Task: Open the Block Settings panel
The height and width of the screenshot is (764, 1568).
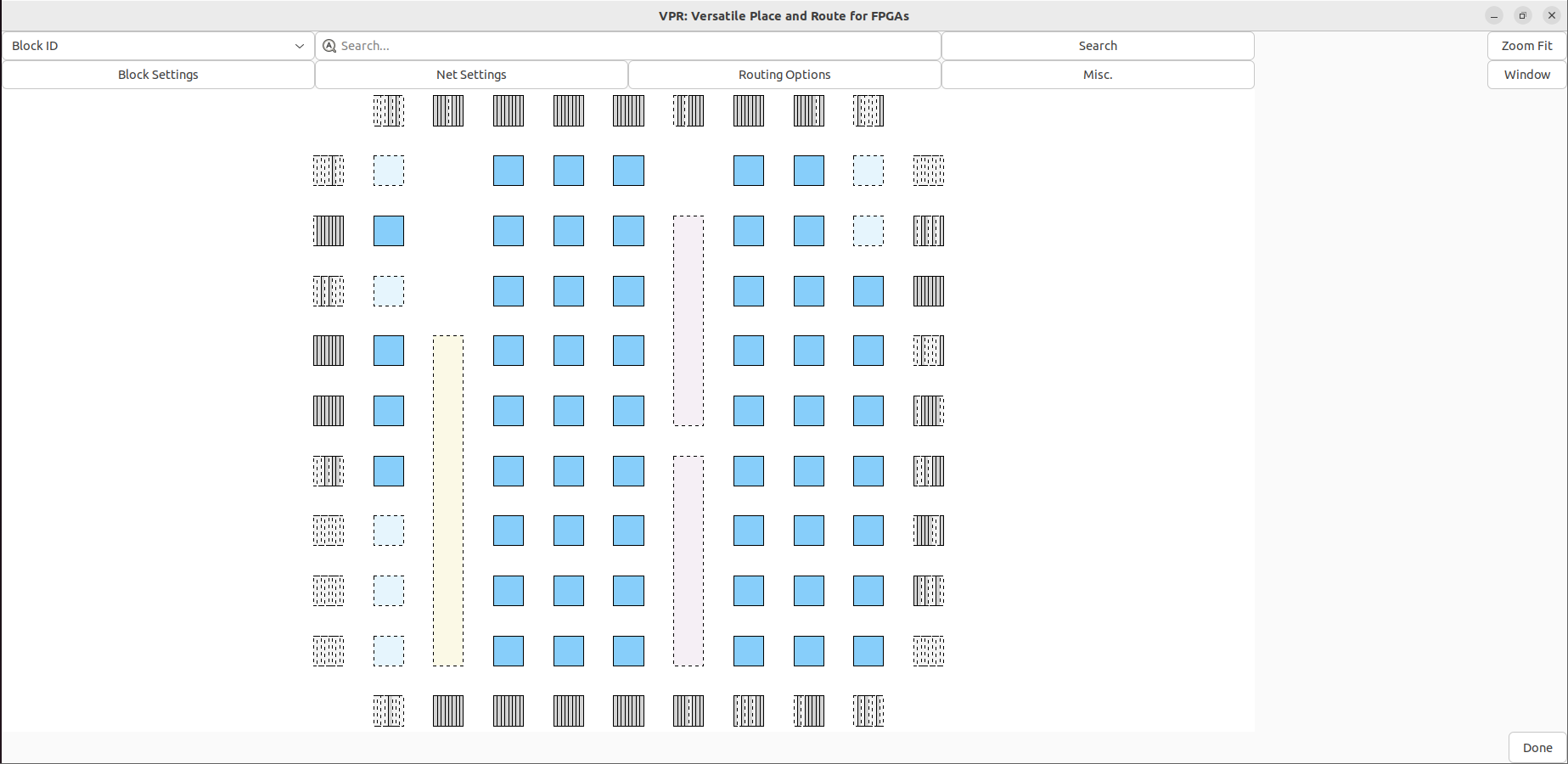Action: tap(158, 75)
